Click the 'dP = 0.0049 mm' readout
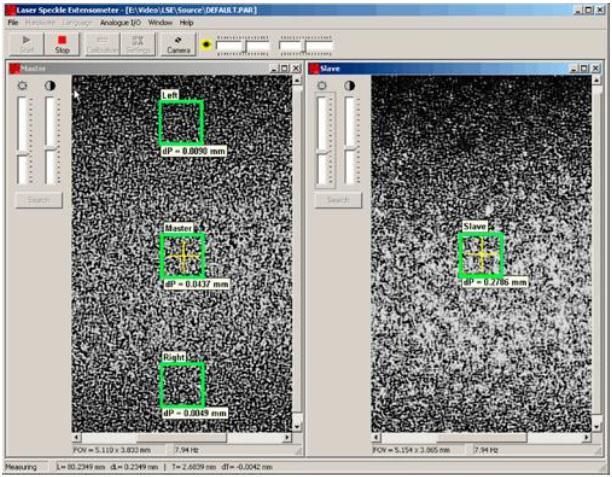This screenshot has height=477, width=612. point(195,413)
